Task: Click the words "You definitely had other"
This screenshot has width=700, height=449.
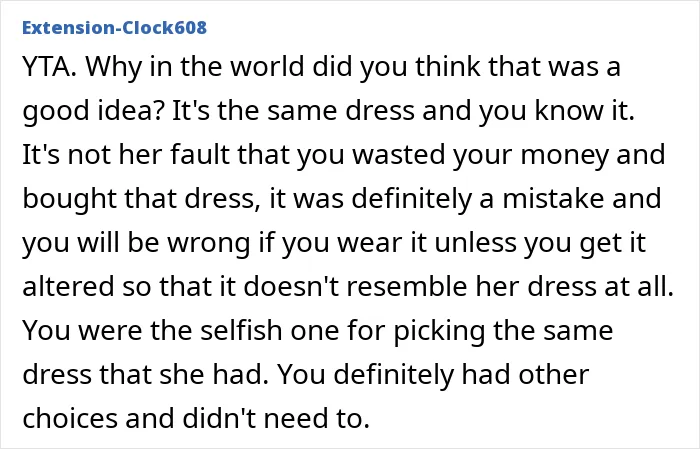Action: pyautogui.click(x=433, y=374)
